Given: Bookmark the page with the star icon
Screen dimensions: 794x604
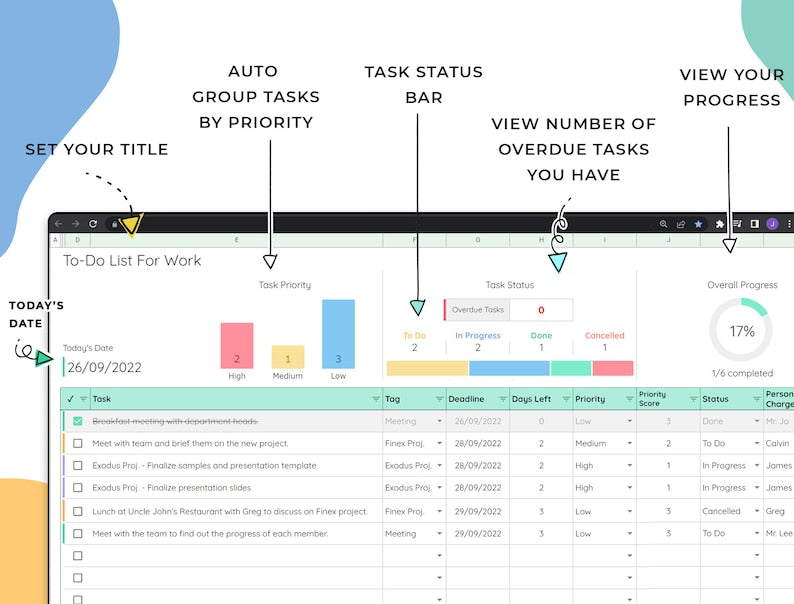Looking at the screenshot, I should pyautogui.click(x=698, y=225).
